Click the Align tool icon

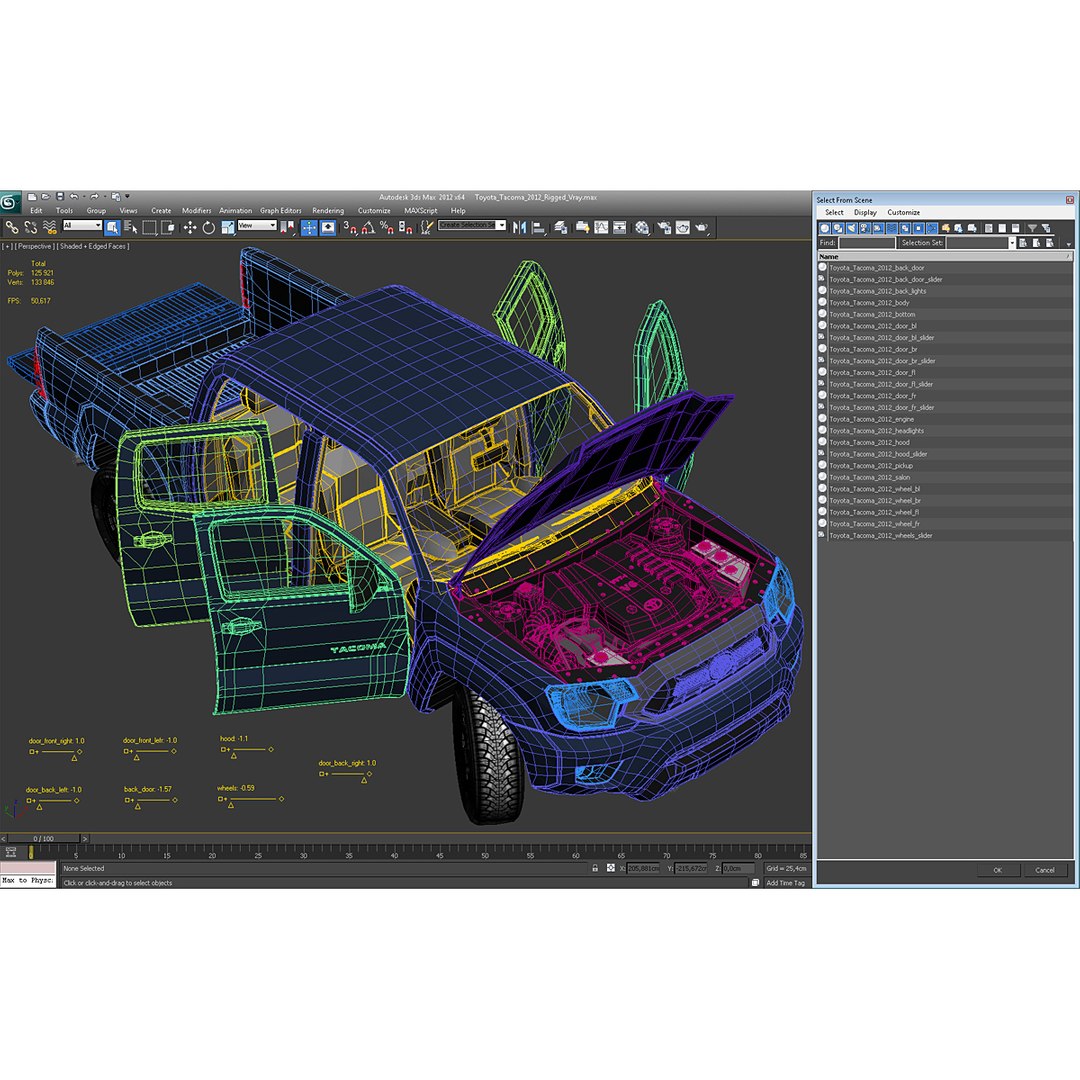pos(539,227)
